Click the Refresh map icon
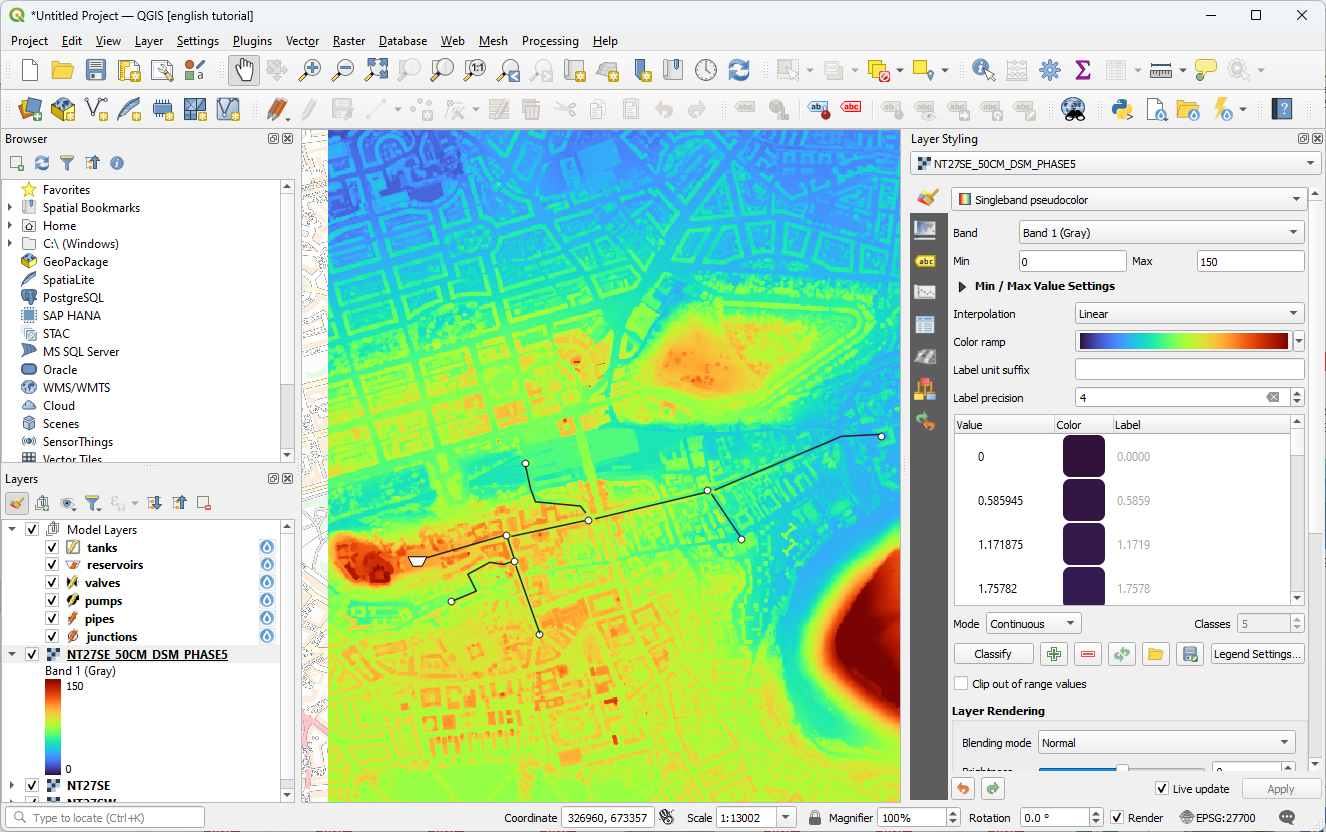The width and height of the screenshot is (1326, 832). coord(739,70)
